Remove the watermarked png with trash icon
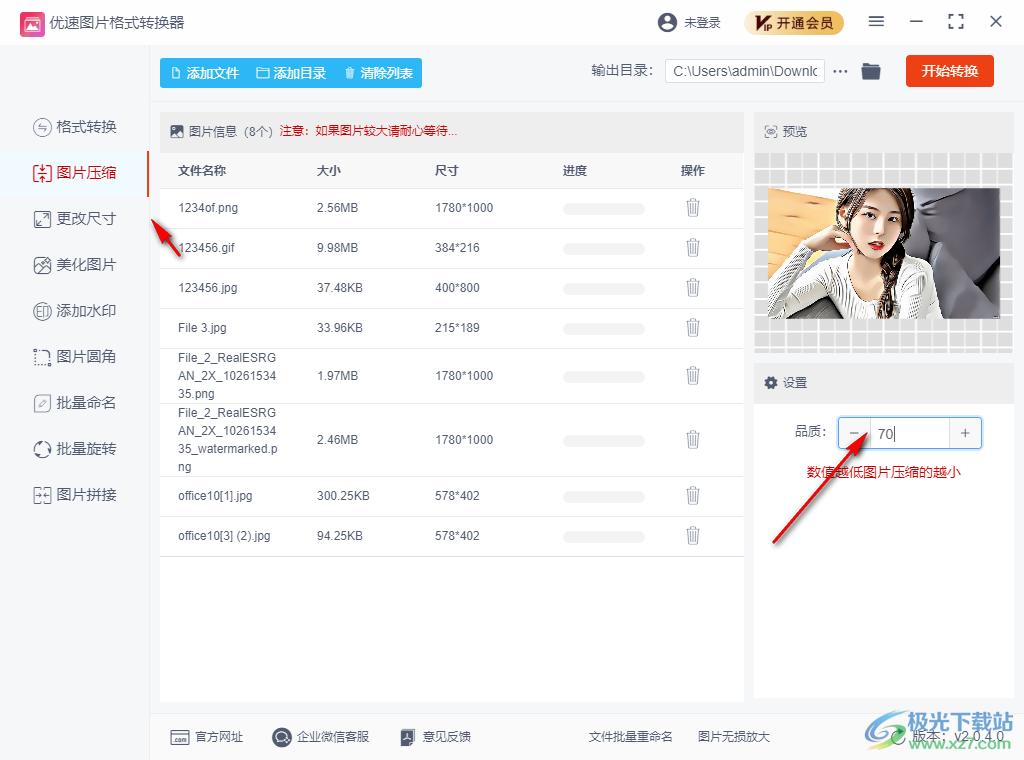Screen dimensions: 1024x760 pyautogui.click(x=693, y=439)
